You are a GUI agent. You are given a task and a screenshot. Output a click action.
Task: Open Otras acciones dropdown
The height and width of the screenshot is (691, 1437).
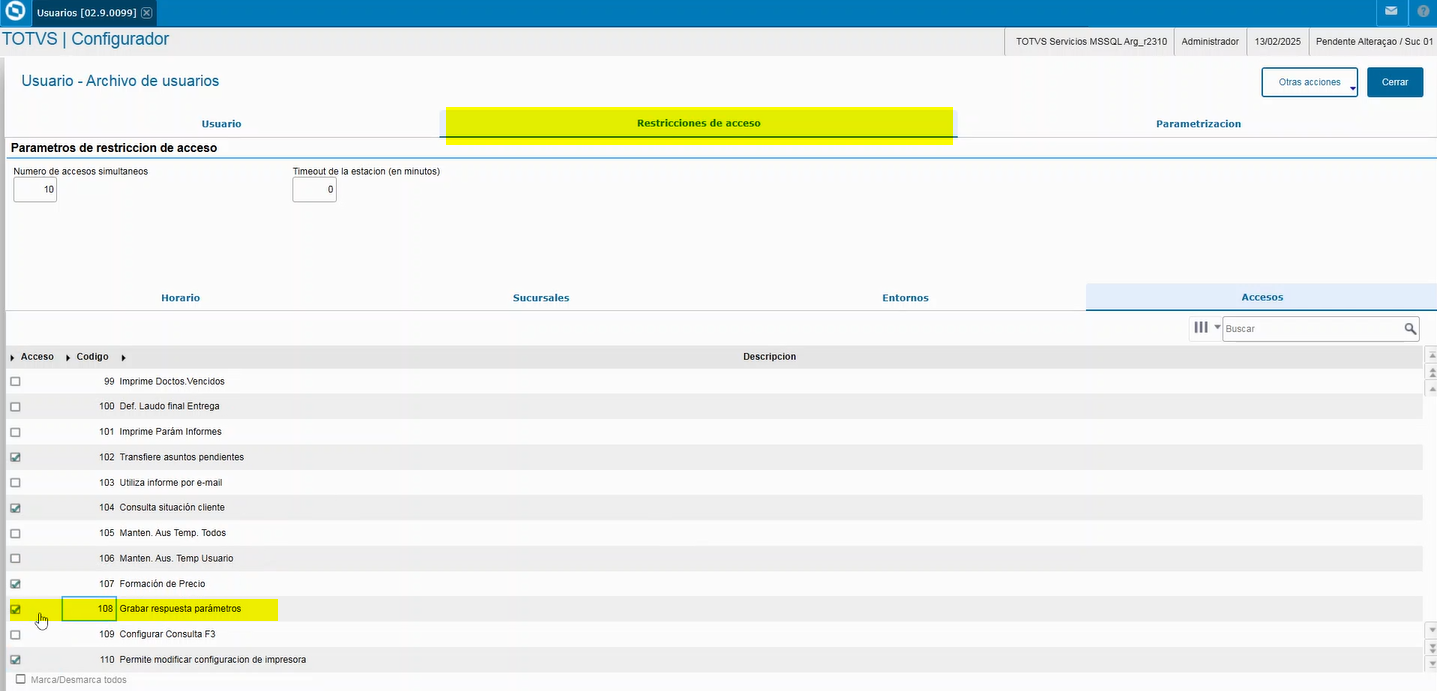pyautogui.click(x=1310, y=82)
